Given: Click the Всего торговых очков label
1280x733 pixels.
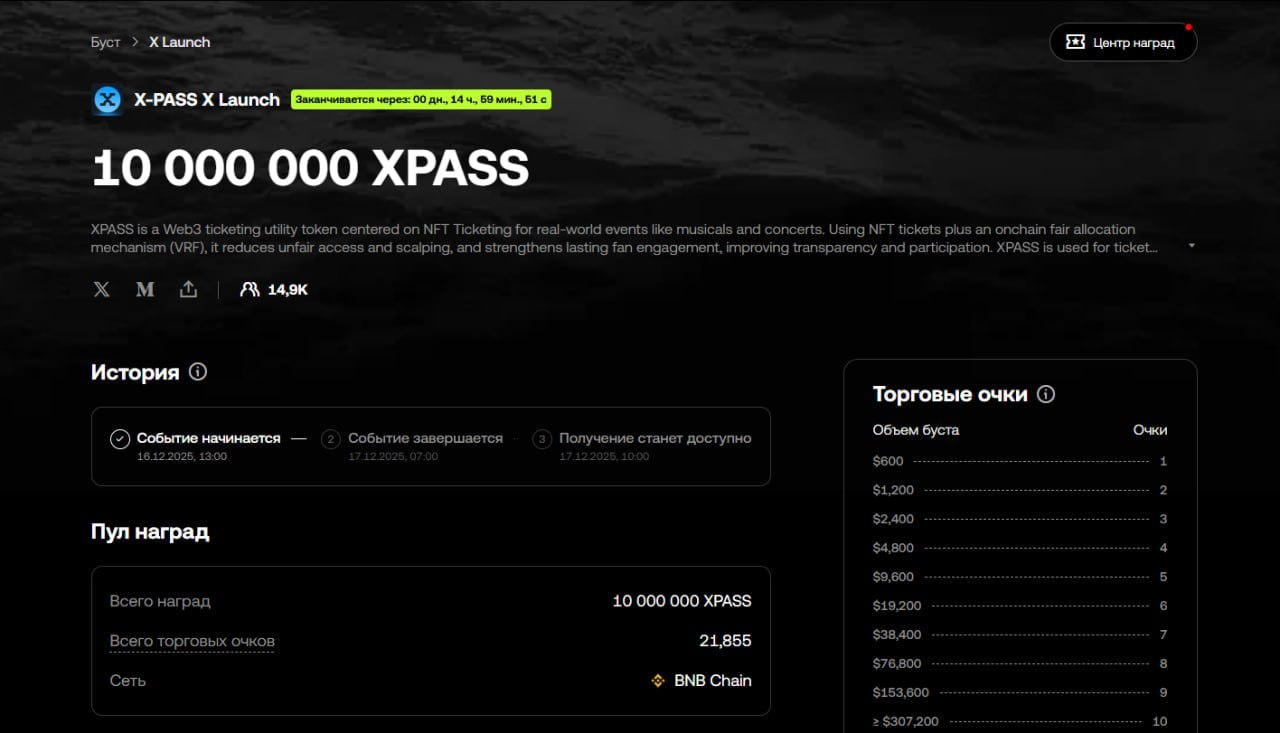Looking at the screenshot, I should click(192, 641).
